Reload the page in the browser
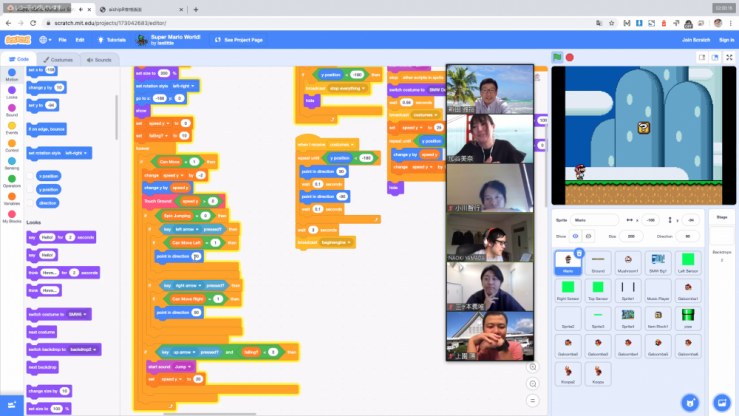The width and height of the screenshot is (739, 416). (x=33, y=23)
